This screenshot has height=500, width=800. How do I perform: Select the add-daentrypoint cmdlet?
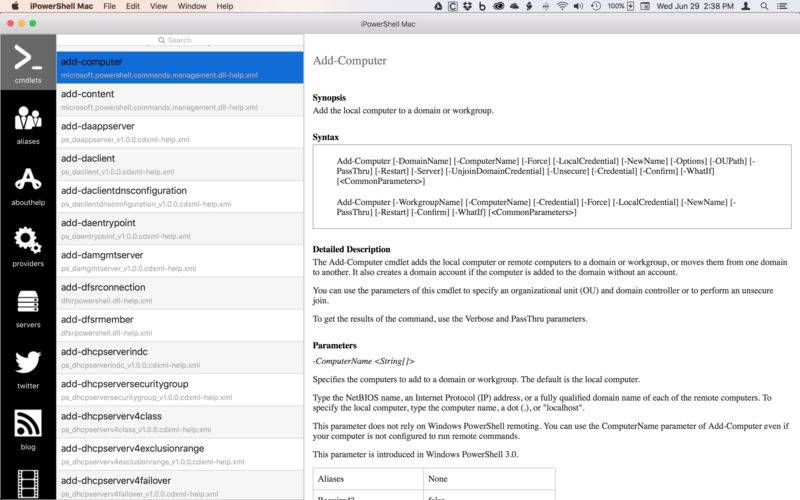point(180,228)
